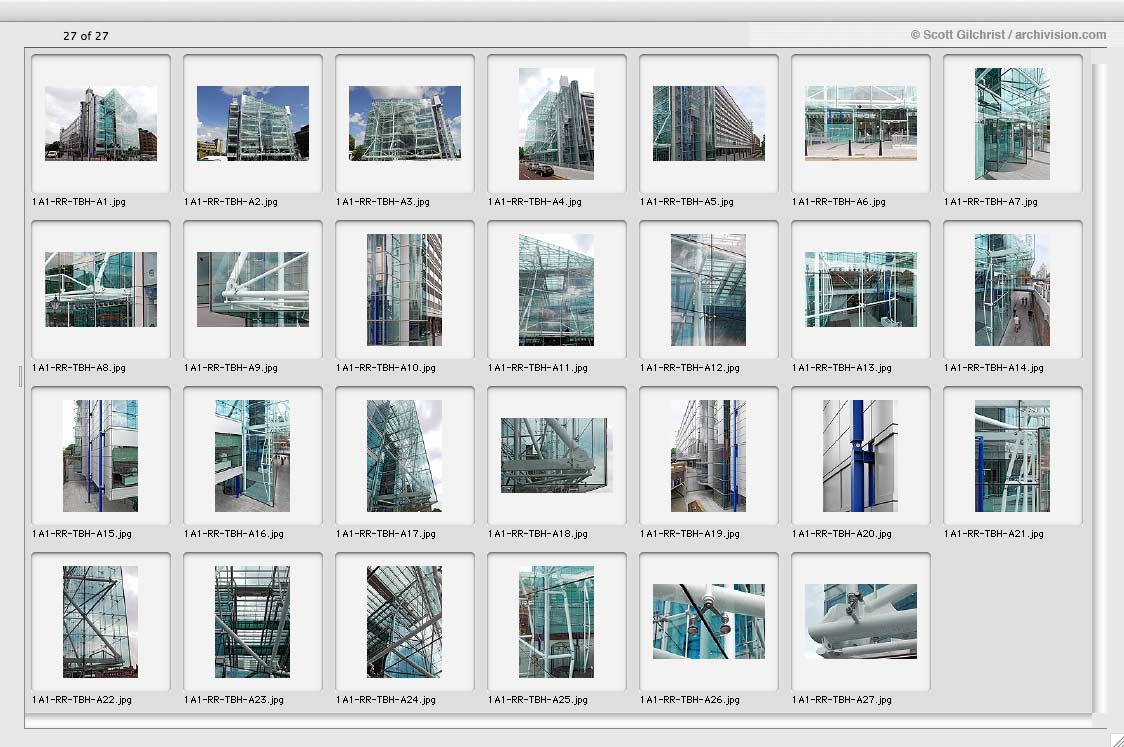Select the thumbnail image of 1A1-RR-TBH-A23.jpg

pyautogui.click(x=252, y=622)
